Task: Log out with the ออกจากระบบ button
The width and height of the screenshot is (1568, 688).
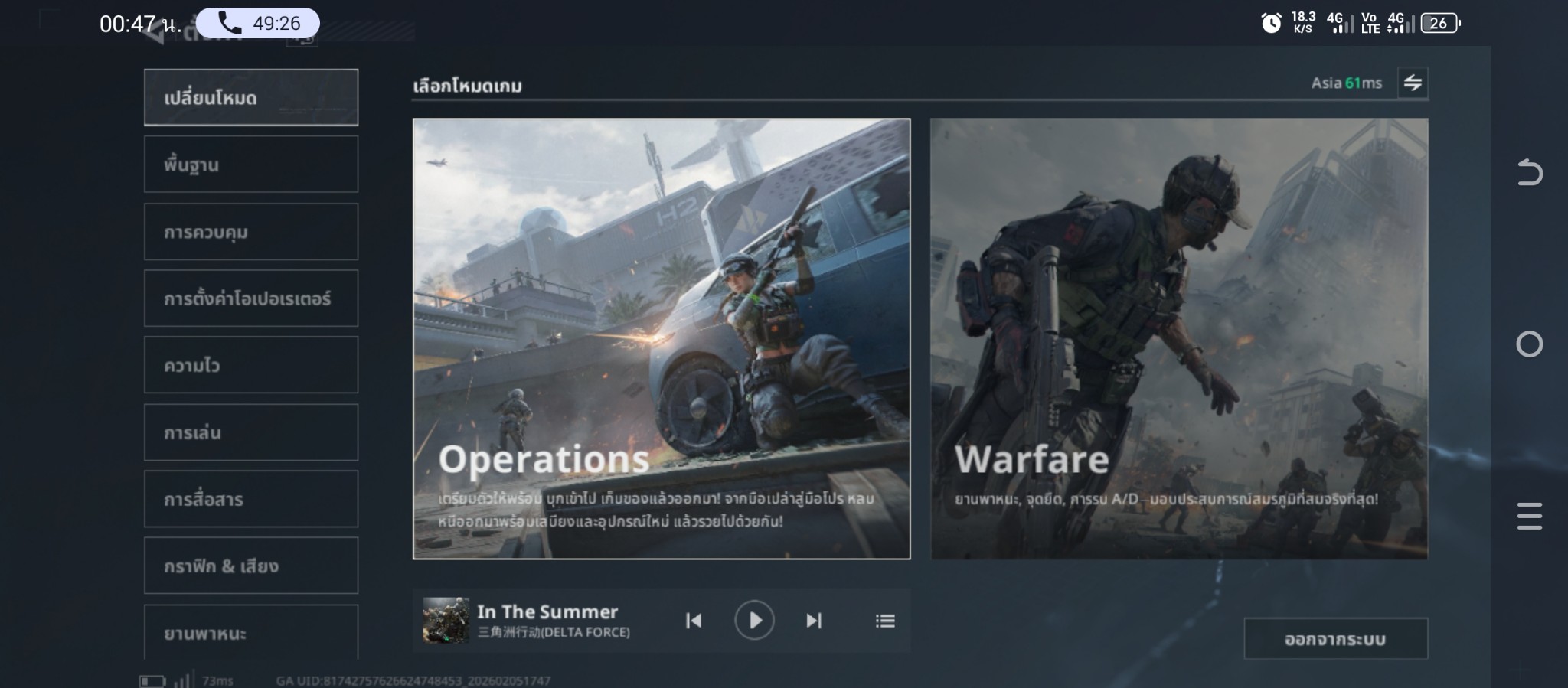Action: [1336, 639]
